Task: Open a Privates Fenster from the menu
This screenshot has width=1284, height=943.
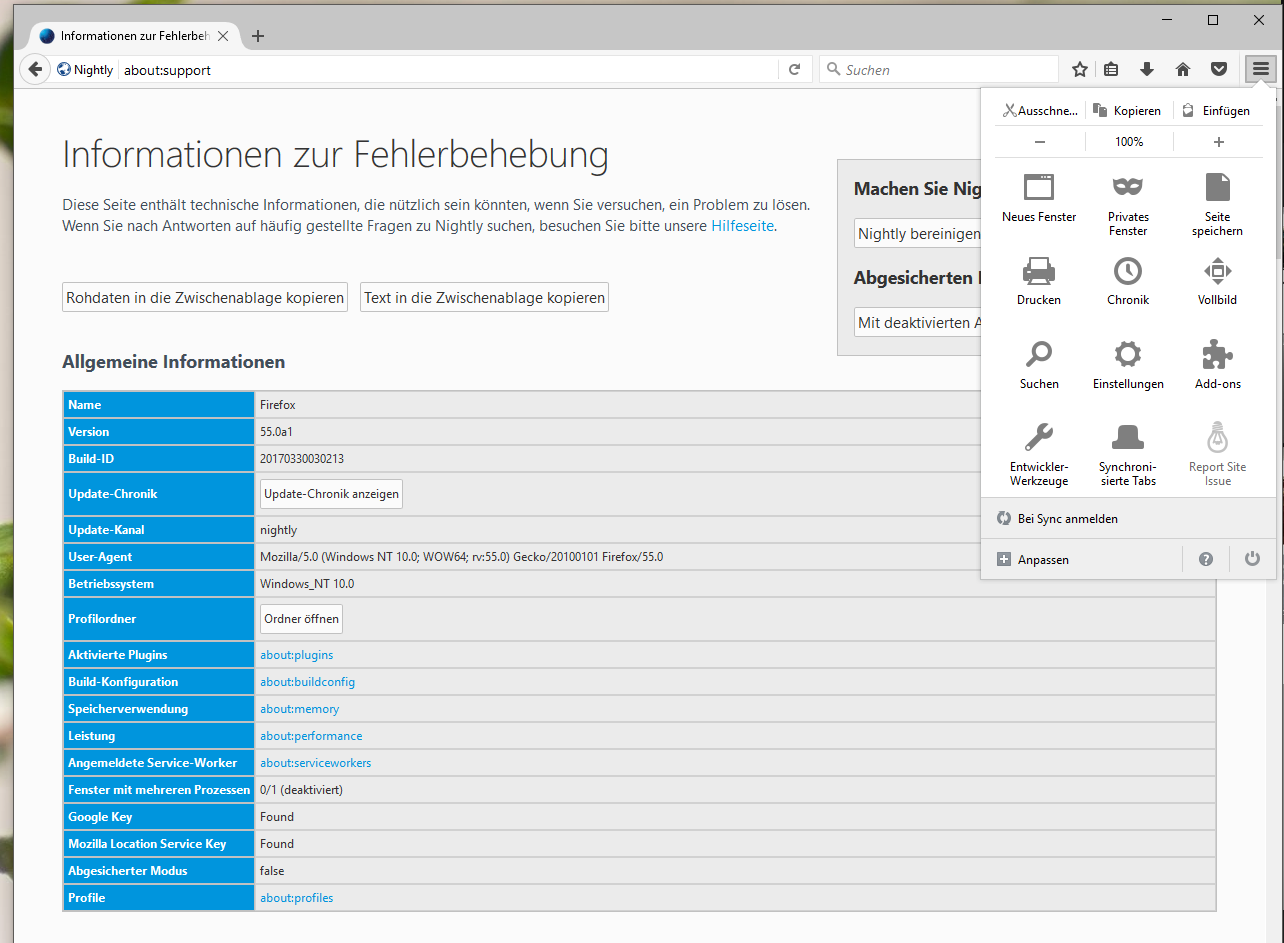Action: (1128, 205)
